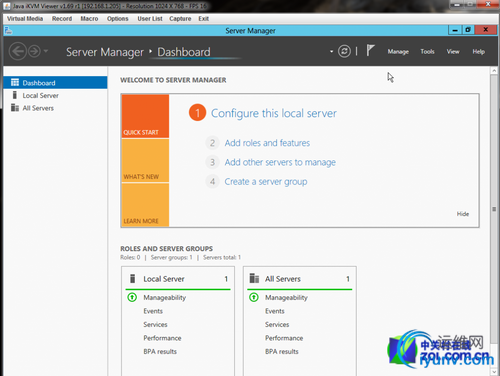Image resolution: width=500 pixels, height=376 pixels.
Task: Select Local Server in the left sidebar
Action: pyautogui.click(x=55, y=95)
